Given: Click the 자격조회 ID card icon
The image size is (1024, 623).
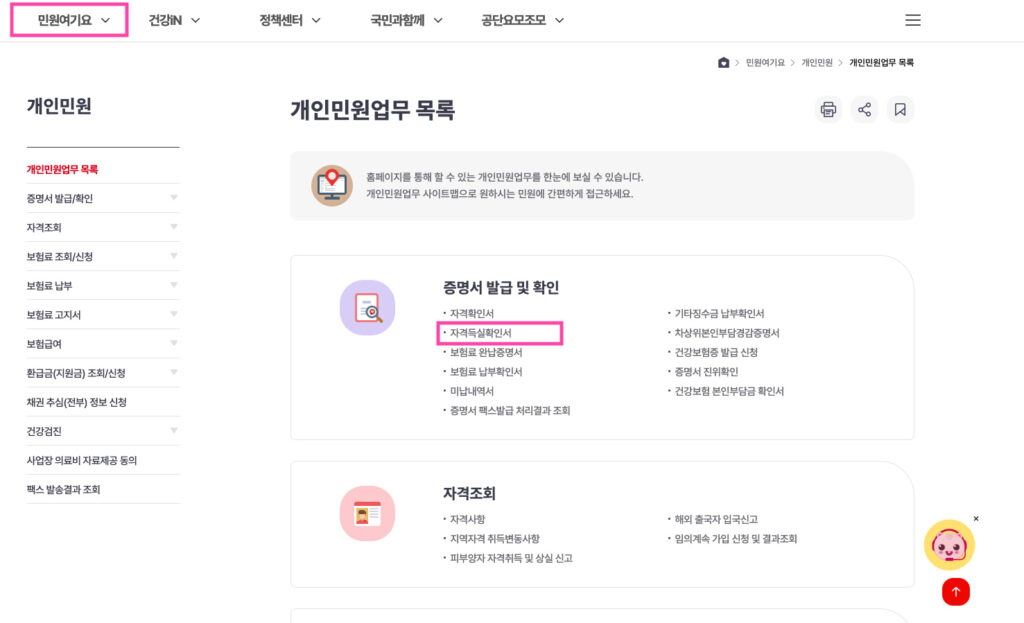Looking at the screenshot, I should (x=367, y=513).
